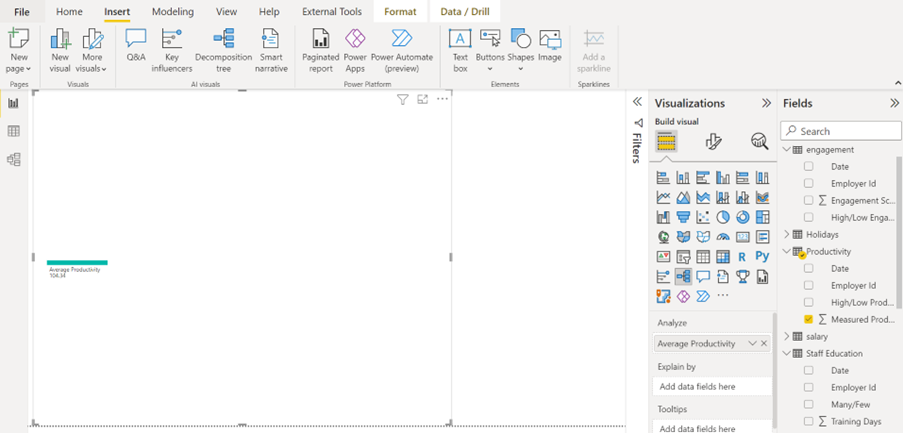Screen dimensions: 903x433
Task: Collapse the Visualizations pane
Action: [766, 104]
